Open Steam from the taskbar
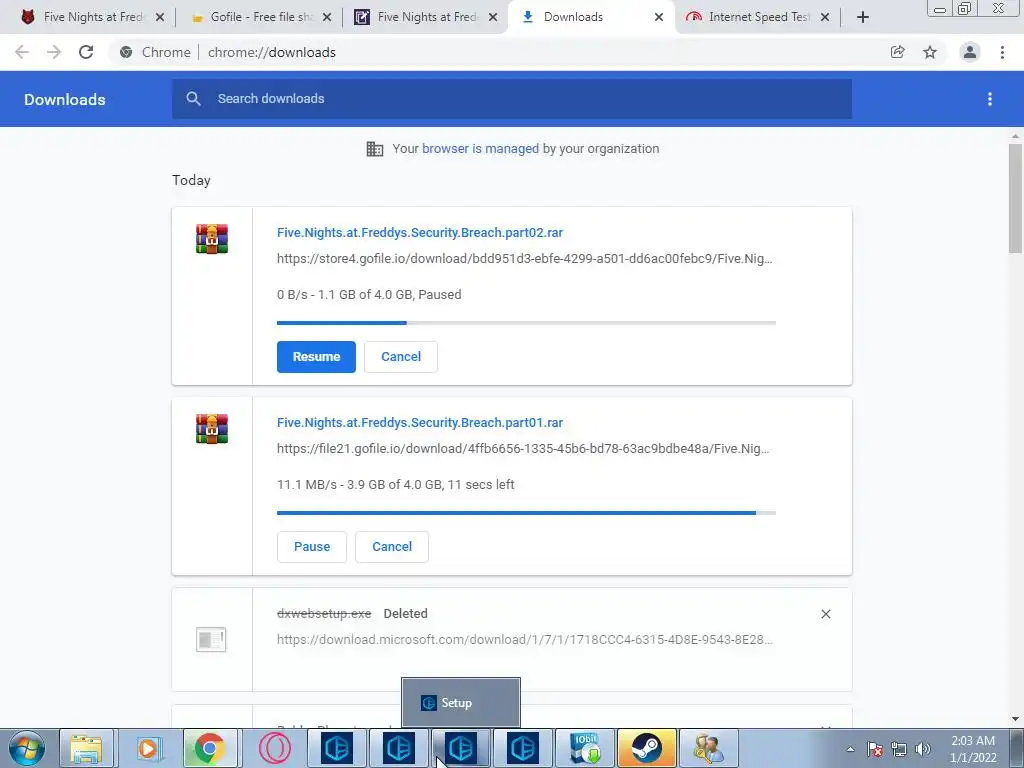Screen dimensions: 1024x768 pos(646,748)
